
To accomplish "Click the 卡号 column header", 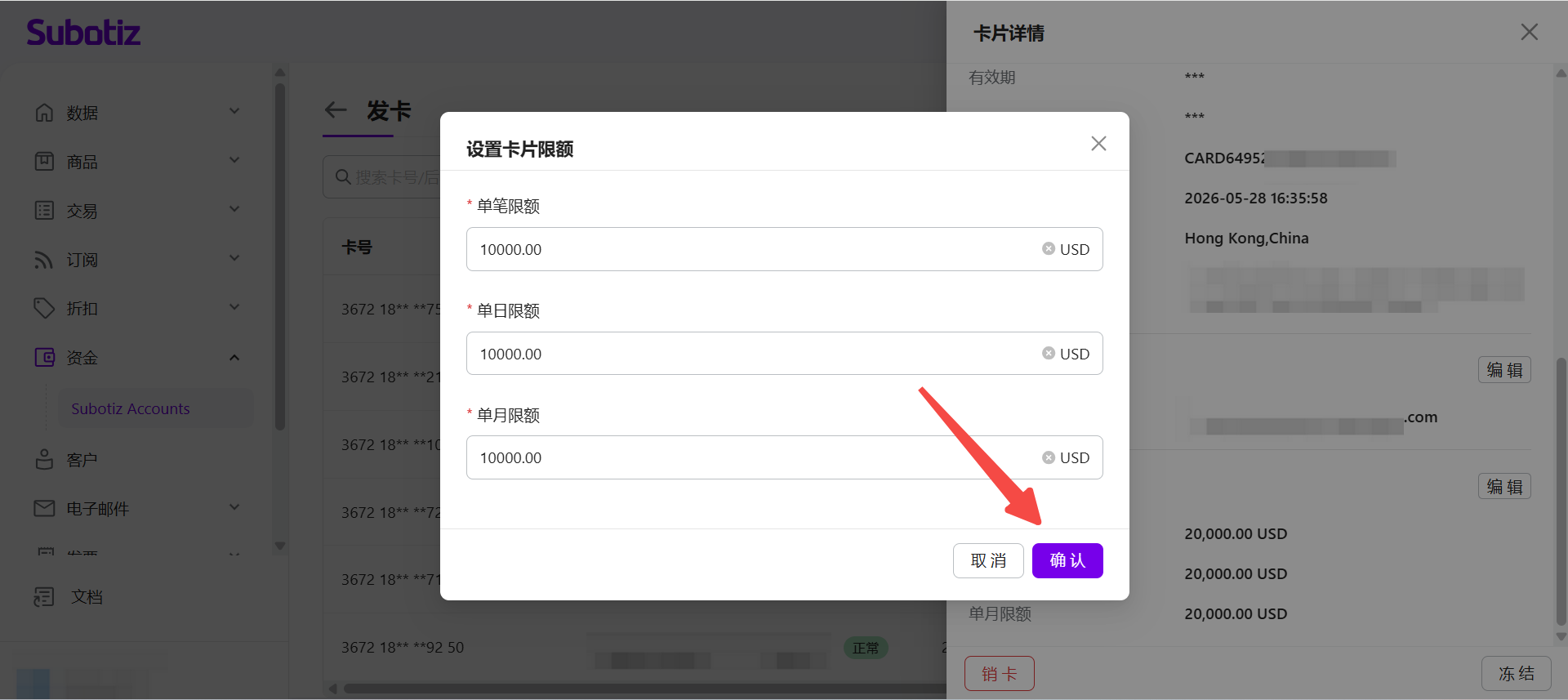I will (357, 247).
